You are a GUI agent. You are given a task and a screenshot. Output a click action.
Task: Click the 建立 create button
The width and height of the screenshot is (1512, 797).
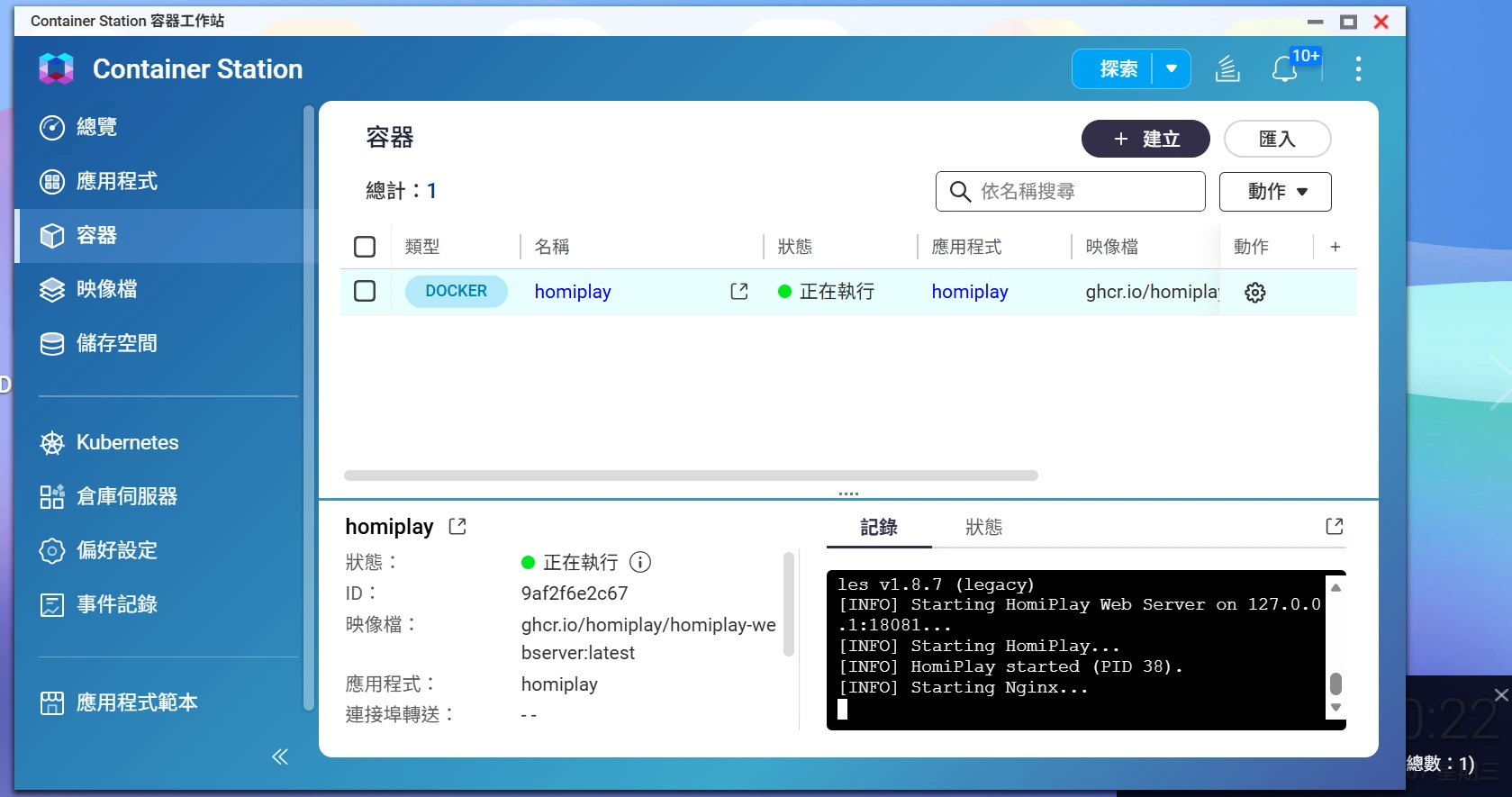(x=1145, y=139)
